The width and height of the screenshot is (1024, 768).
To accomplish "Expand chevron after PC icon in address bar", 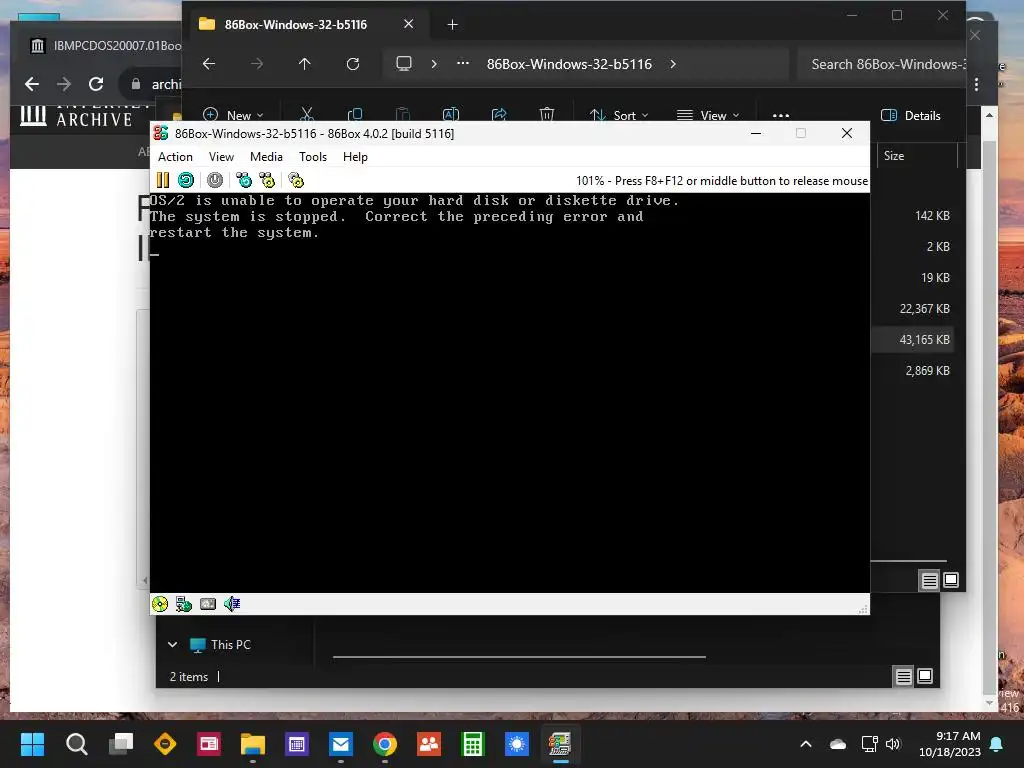I will [434, 64].
